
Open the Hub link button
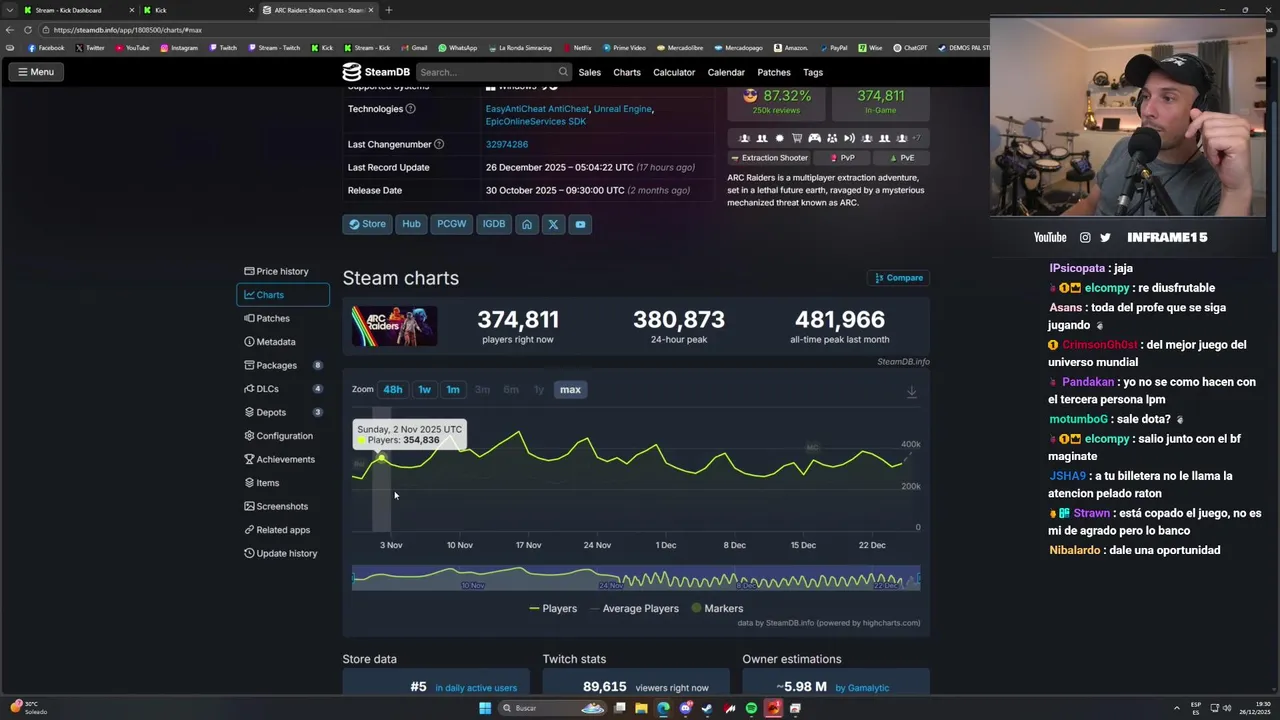[411, 224]
